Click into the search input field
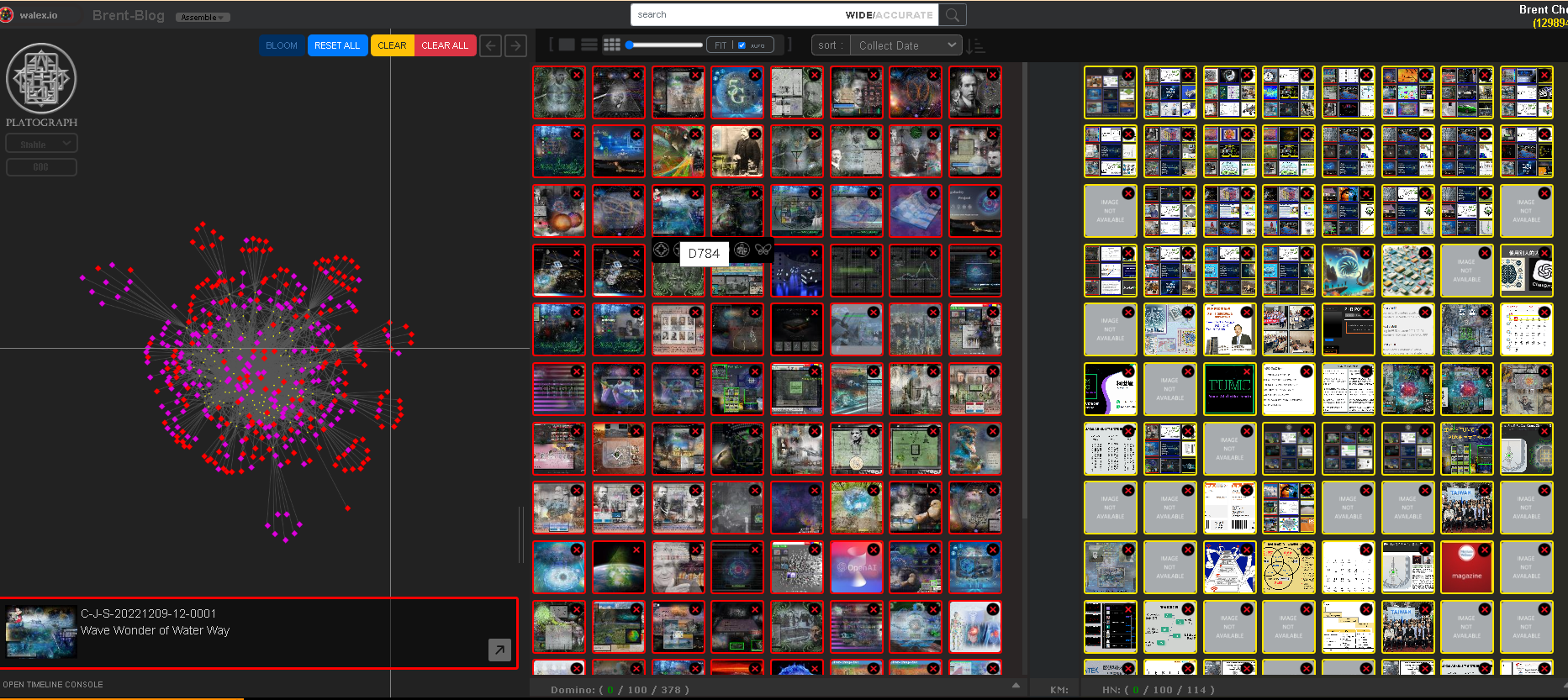The image size is (1568, 700). tap(731, 15)
